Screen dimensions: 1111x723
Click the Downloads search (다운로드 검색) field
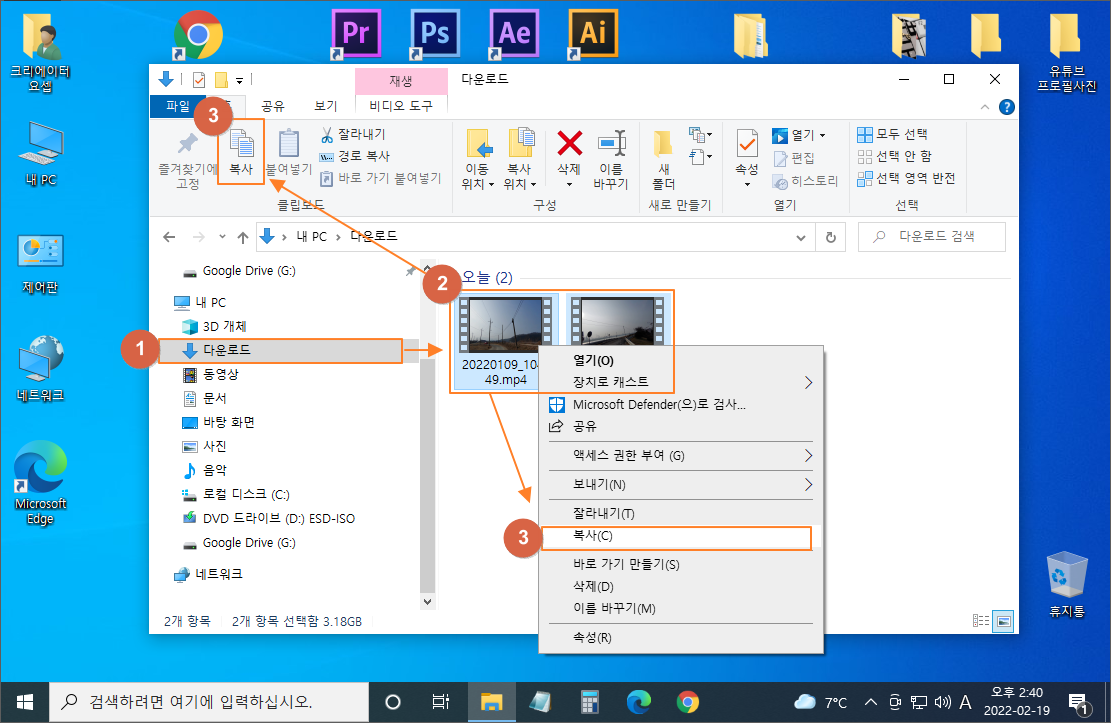932,237
